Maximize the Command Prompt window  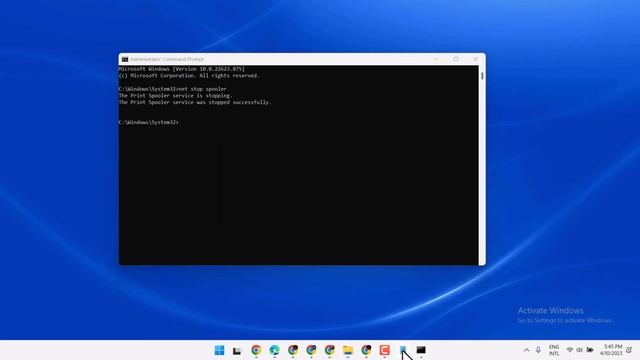click(456, 59)
